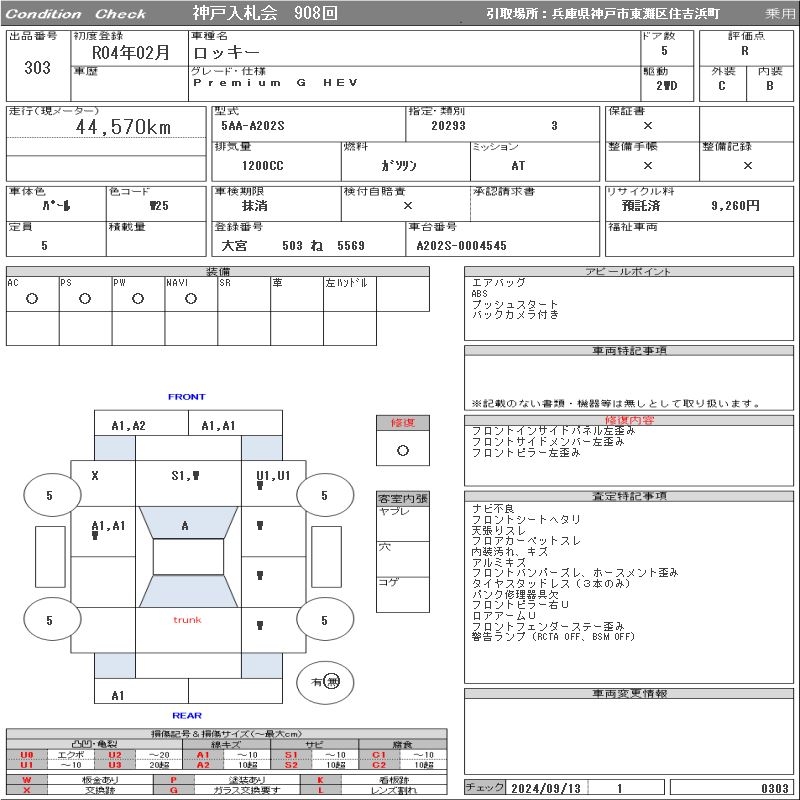Viewport: 800px width, 800px height.
Task: Click the front-right tire circle marked 5
Action: (324, 495)
